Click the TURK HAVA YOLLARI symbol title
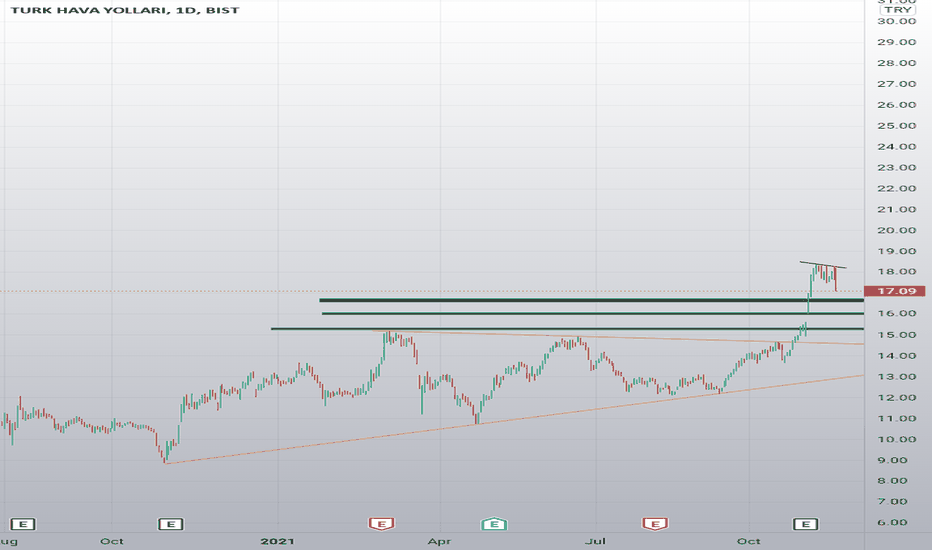 point(89,10)
